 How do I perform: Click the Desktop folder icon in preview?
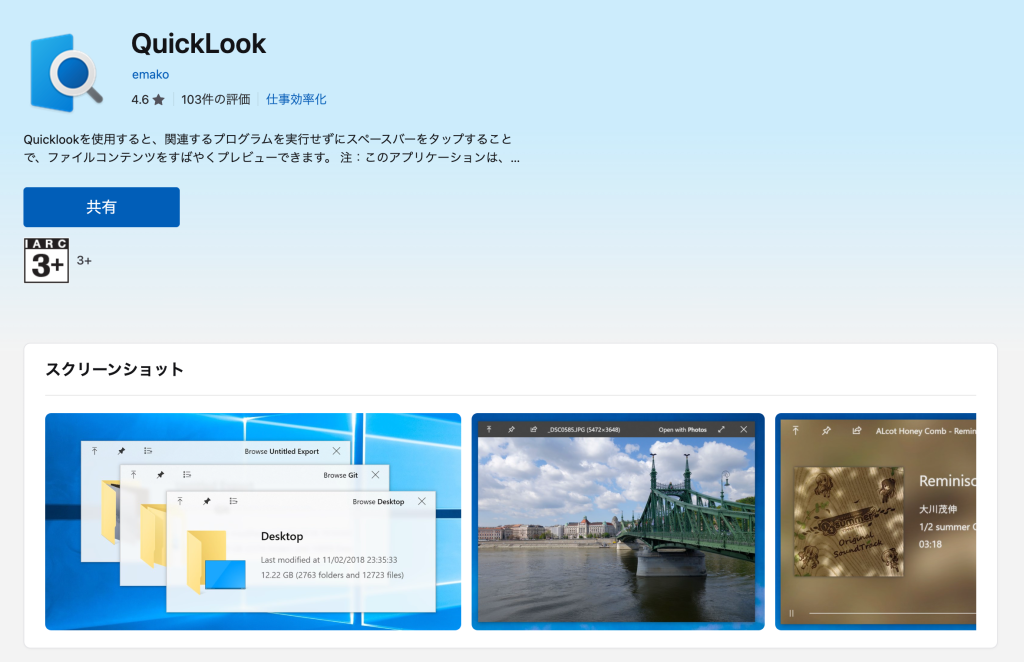216,561
